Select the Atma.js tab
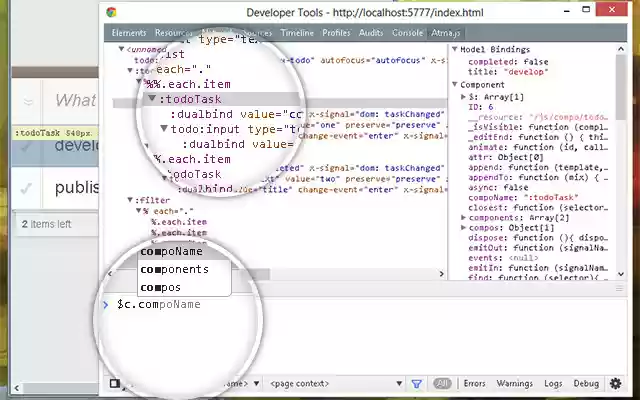Screen dimensions: 640x400 click(446, 33)
